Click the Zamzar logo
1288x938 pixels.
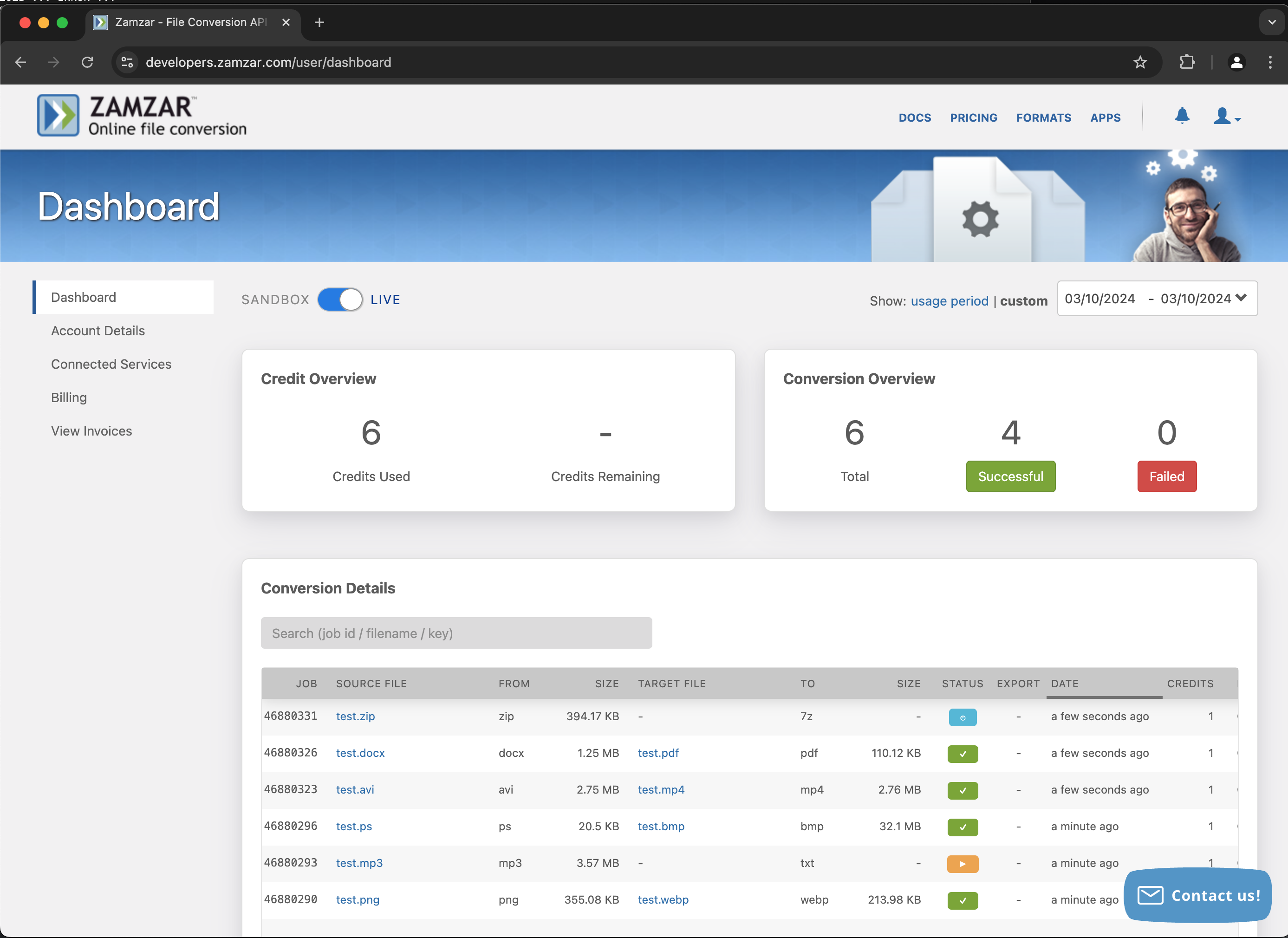click(x=142, y=115)
